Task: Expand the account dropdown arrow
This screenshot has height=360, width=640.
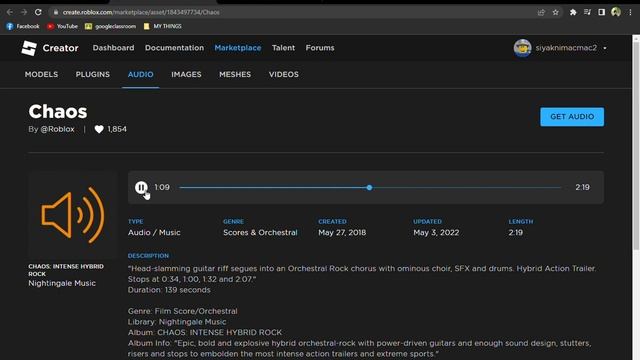Action: click(605, 48)
